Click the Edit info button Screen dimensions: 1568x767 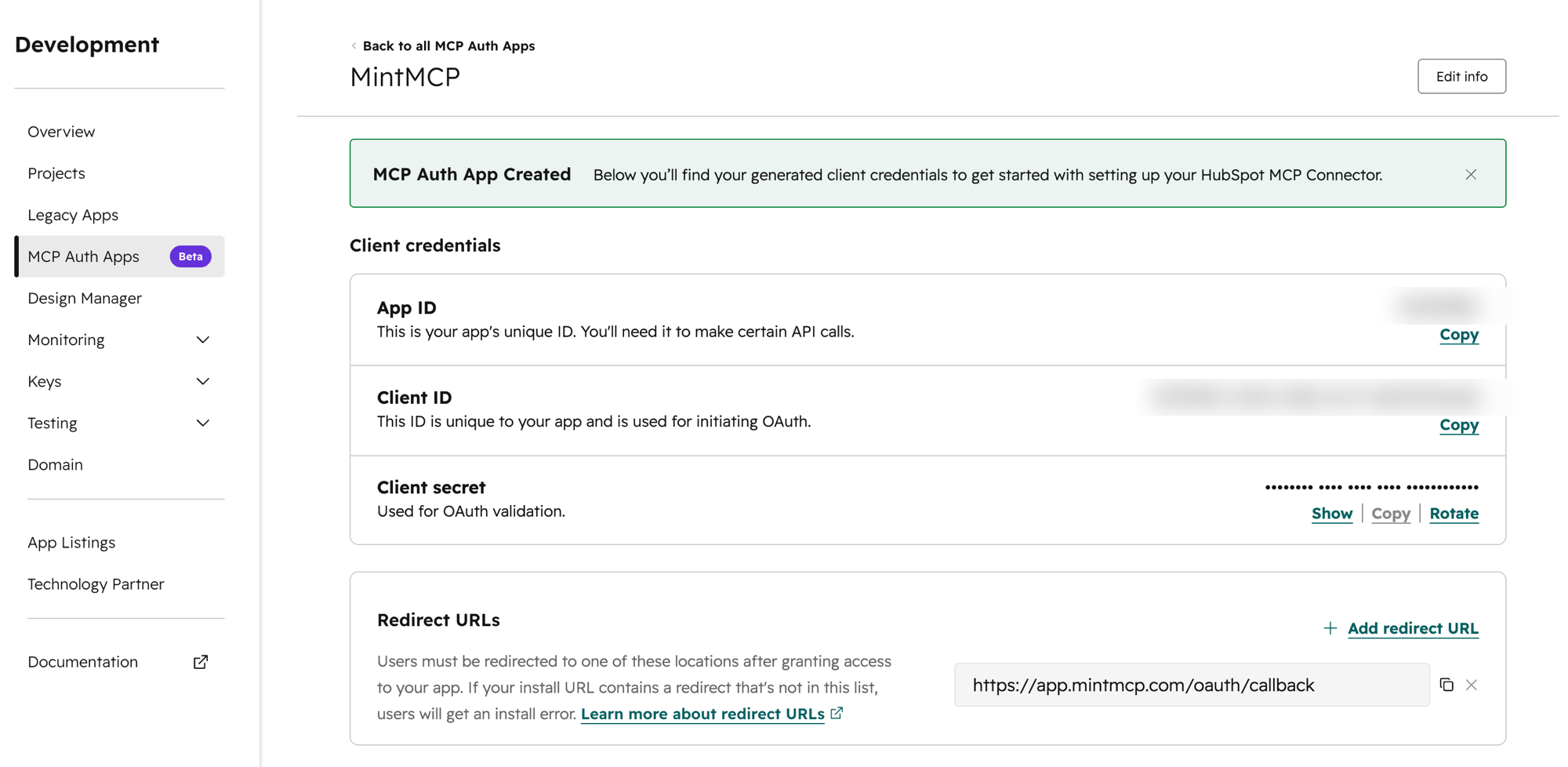(x=1461, y=76)
